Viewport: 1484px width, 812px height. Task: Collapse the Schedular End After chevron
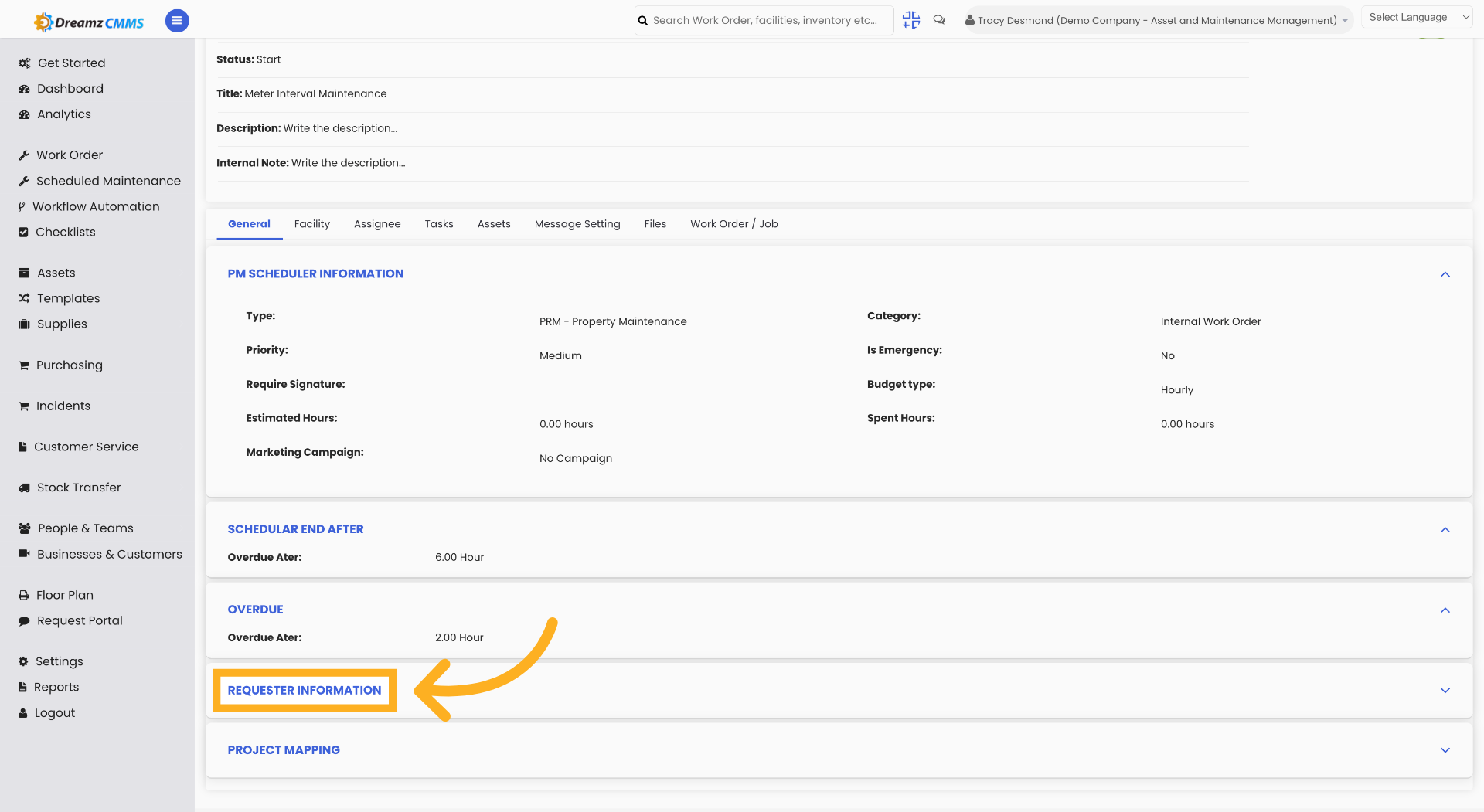[x=1445, y=530]
